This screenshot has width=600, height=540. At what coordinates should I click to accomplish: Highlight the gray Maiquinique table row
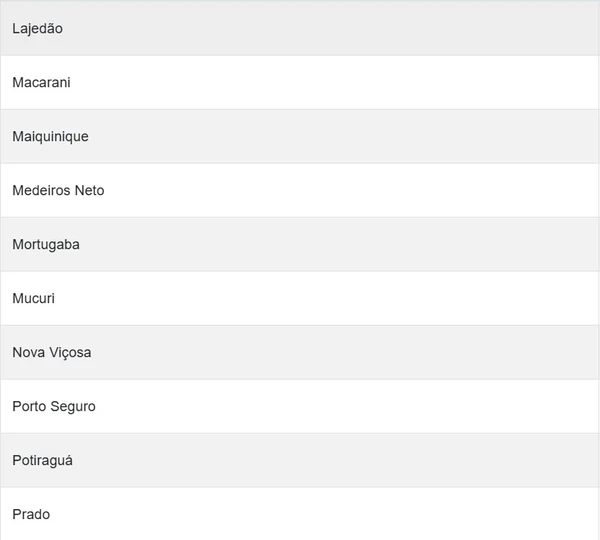pyautogui.click(x=350, y=137)
